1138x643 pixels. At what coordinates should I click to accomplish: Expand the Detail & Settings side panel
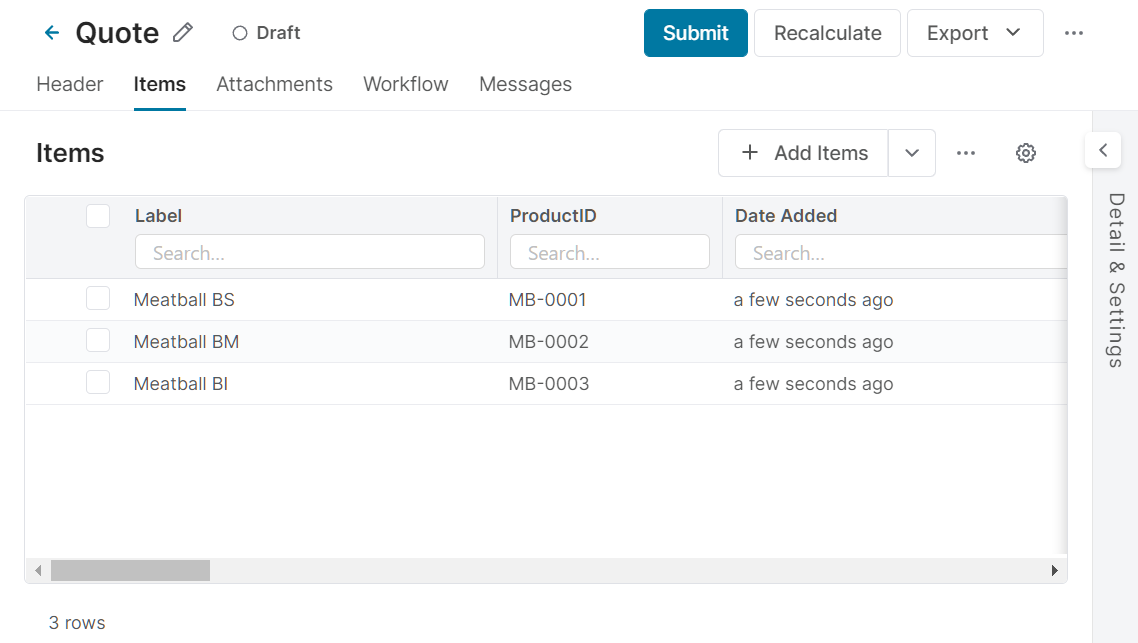[x=1102, y=151]
